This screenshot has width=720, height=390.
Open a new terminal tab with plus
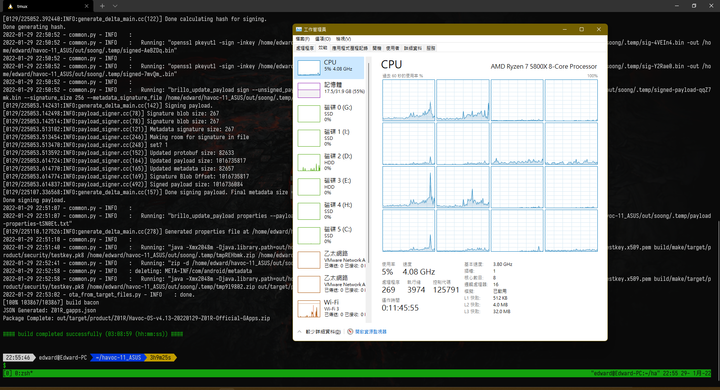pos(102,6)
